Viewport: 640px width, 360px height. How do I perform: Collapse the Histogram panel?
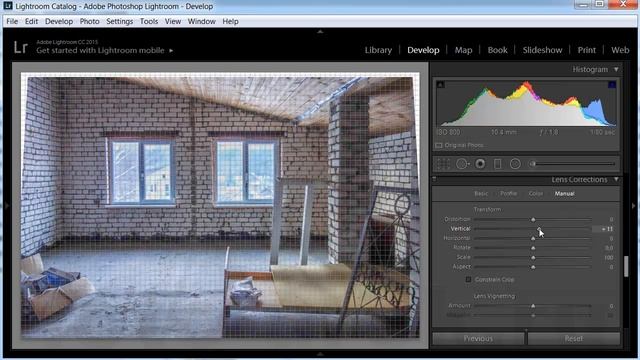pyautogui.click(x=616, y=69)
